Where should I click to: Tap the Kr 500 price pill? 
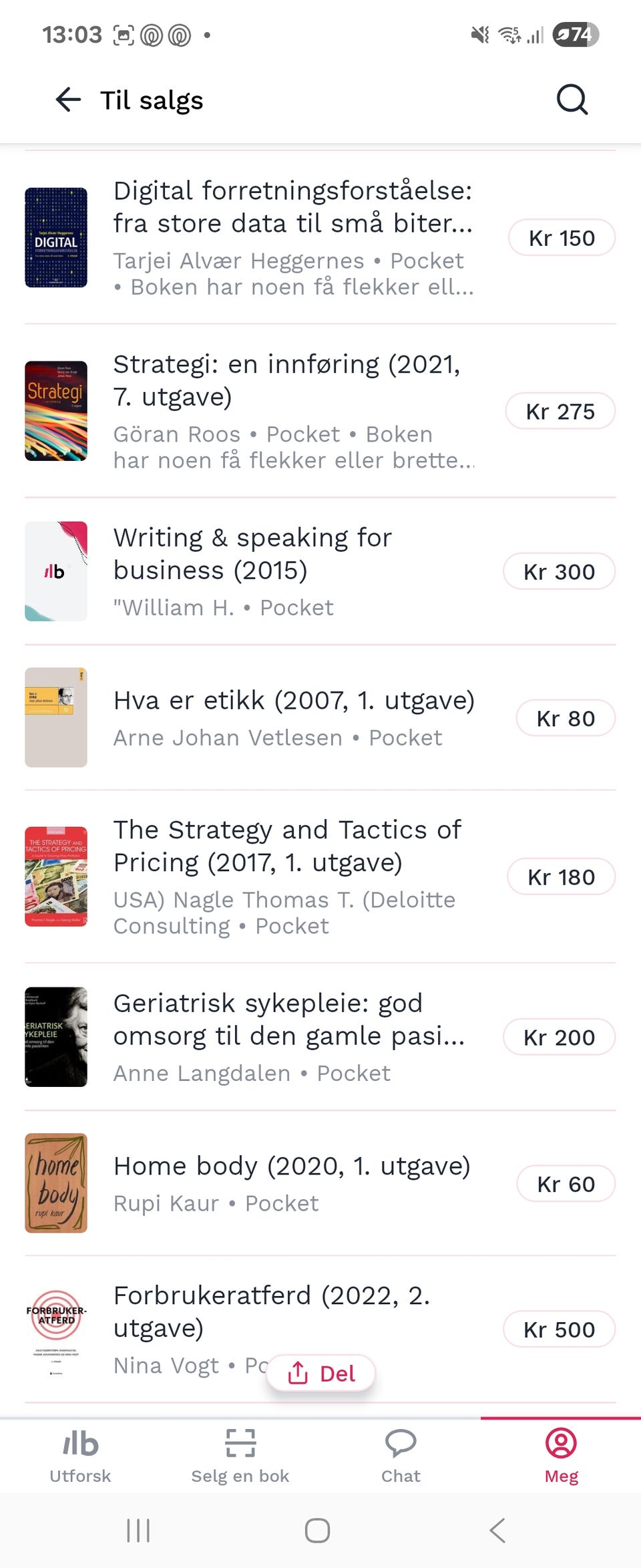559,1329
